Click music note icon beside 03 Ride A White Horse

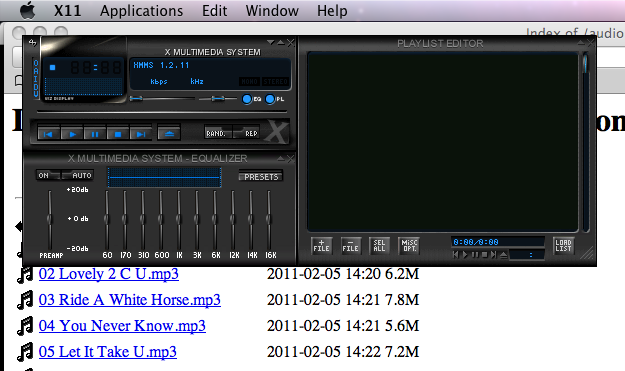pyautogui.click(x=25, y=300)
